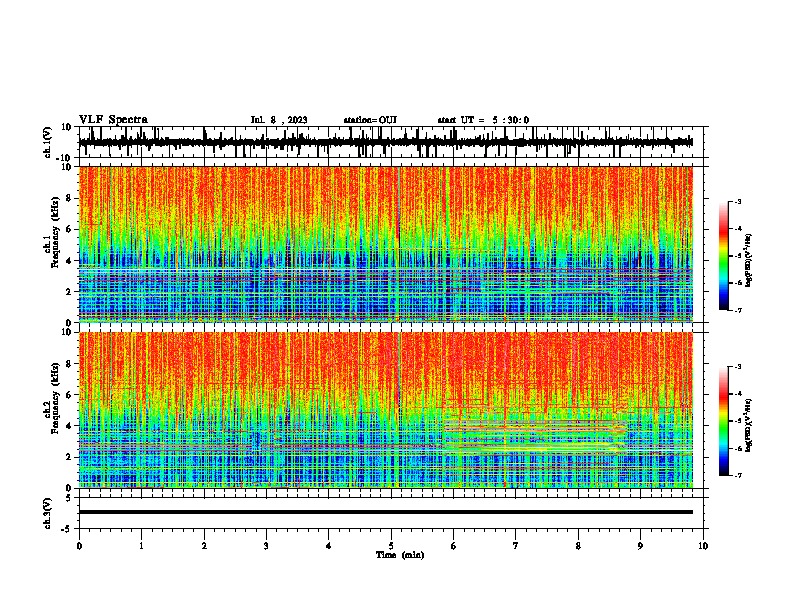Viewport: 792px width, 612px height.
Task: Click the ch.2 "Frequency (kHz)" axis label
Action: (56, 398)
